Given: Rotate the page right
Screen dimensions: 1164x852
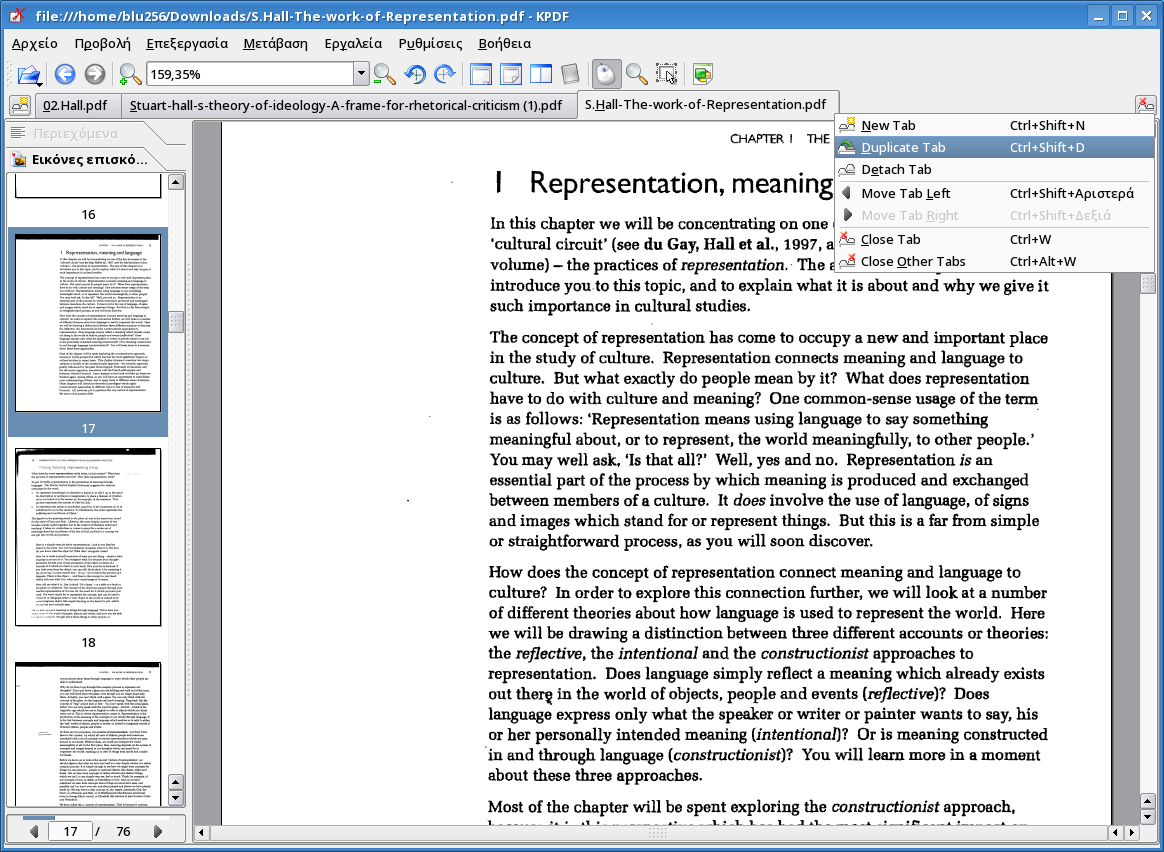Looking at the screenshot, I should click(x=445, y=74).
